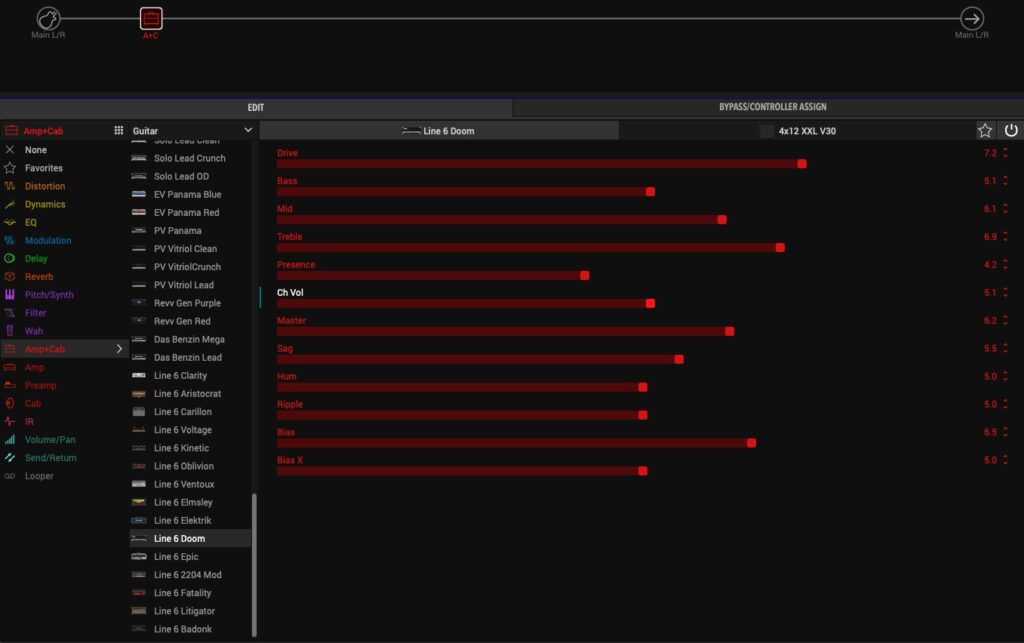The height and width of the screenshot is (643, 1024).
Task: Click the Drive value stepper arrows
Action: 1005,153
